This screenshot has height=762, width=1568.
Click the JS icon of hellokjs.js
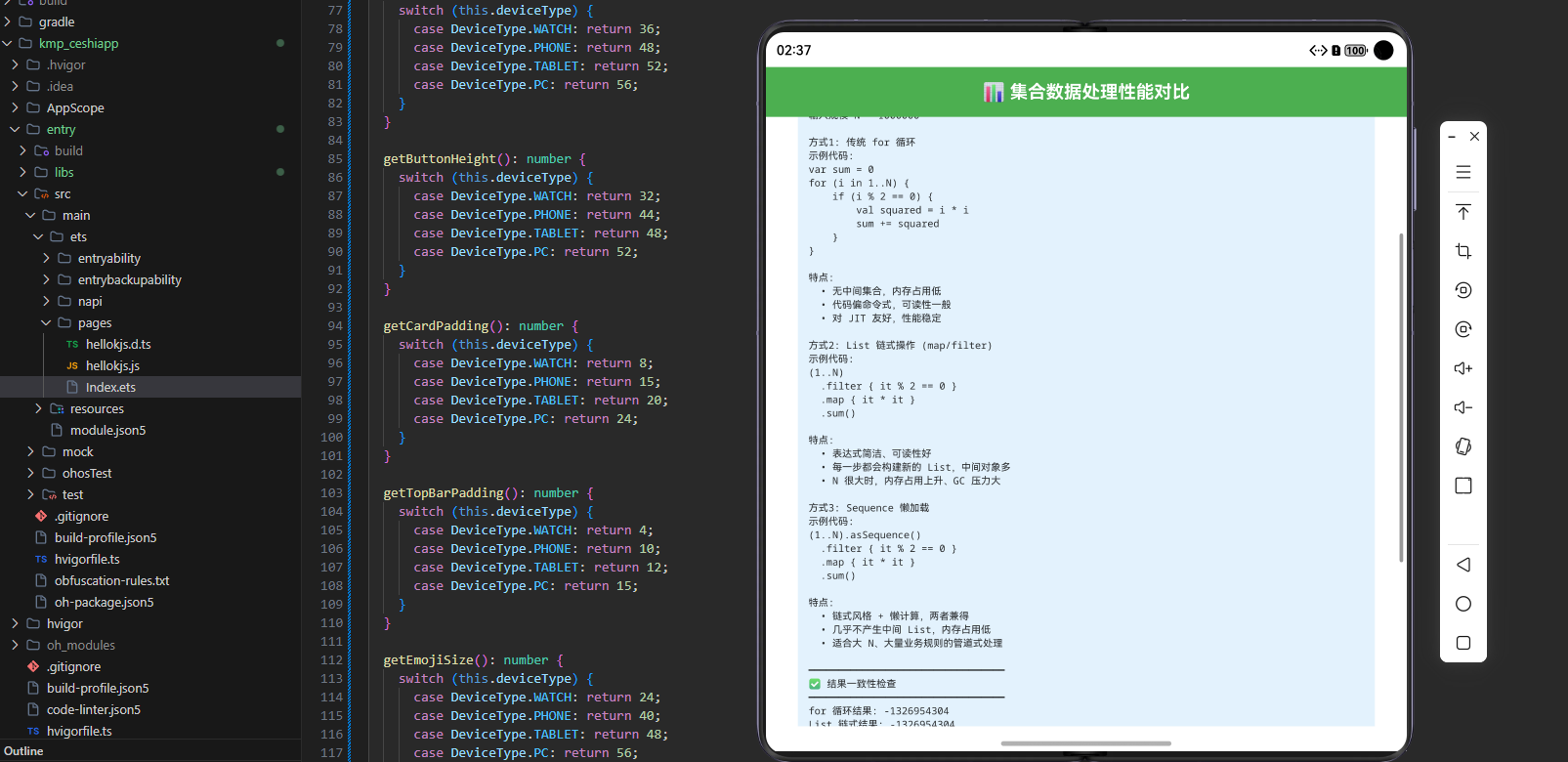[72, 366]
